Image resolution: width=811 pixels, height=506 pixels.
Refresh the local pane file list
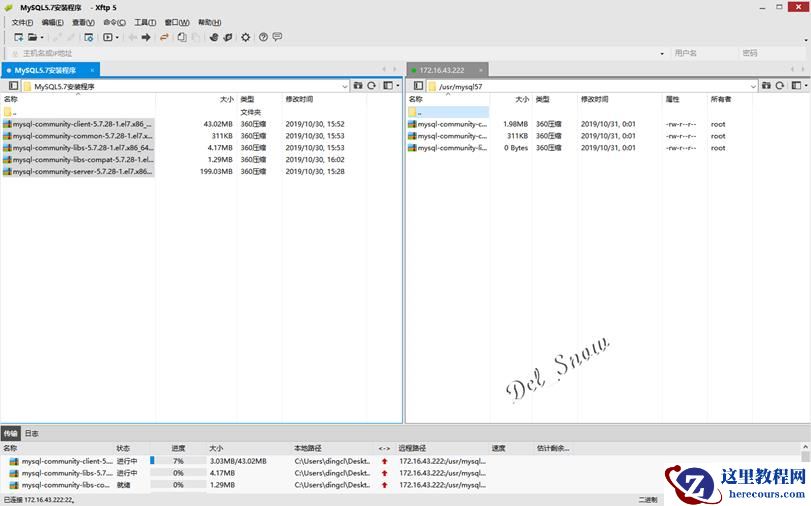[371, 85]
